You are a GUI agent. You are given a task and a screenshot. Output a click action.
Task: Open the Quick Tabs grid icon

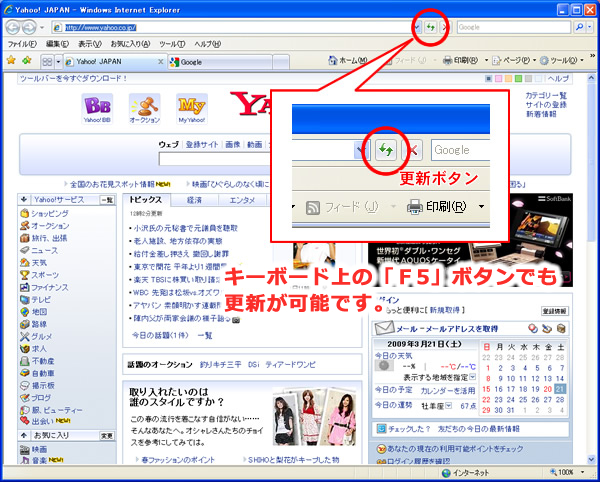pyautogui.click(x=47, y=61)
